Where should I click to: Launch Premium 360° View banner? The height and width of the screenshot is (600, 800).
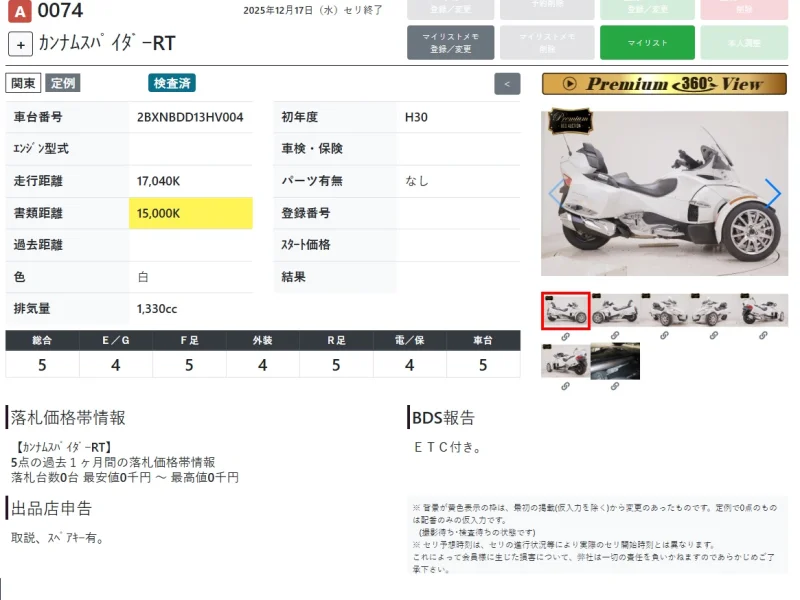point(664,84)
